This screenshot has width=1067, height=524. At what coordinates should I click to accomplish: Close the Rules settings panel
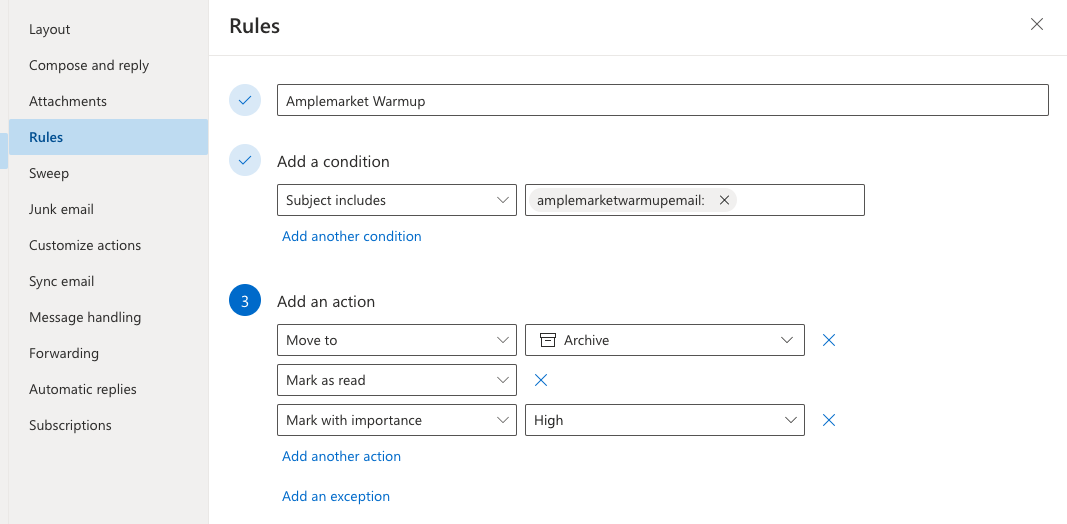[1037, 24]
